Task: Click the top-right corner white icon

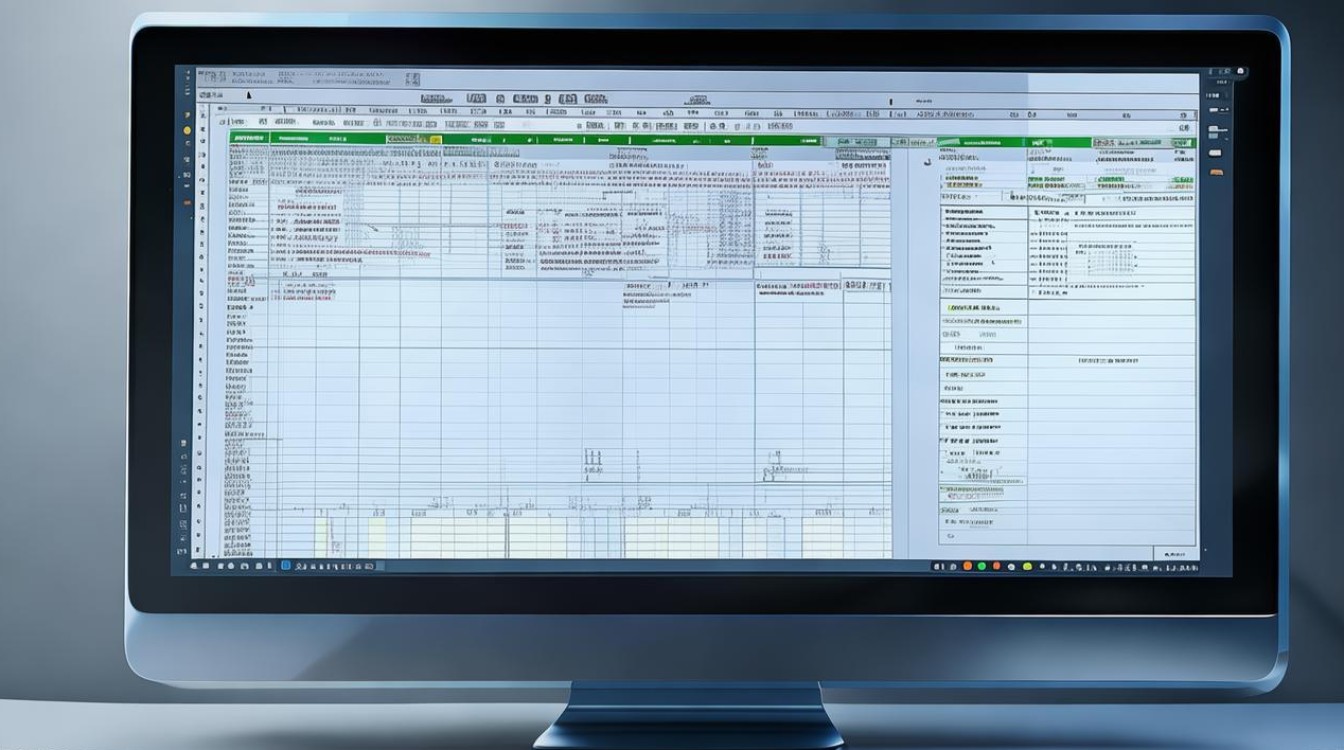Action: point(1241,72)
